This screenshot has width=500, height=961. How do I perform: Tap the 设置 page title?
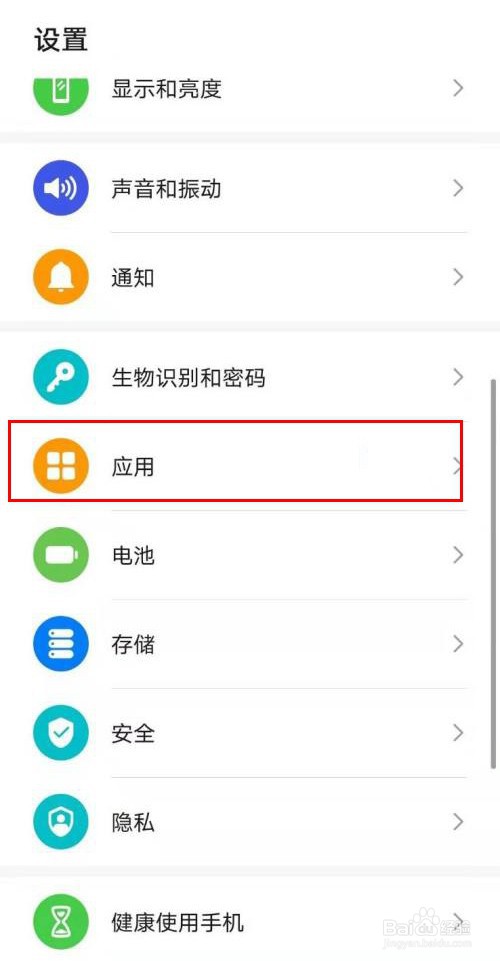point(61,40)
